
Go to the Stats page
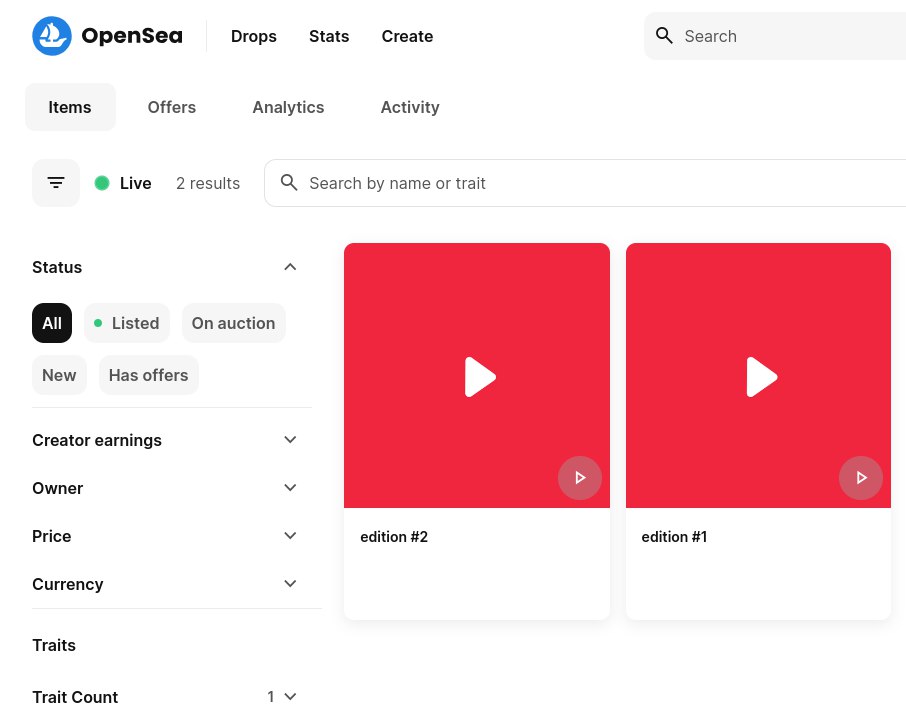pyautogui.click(x=329, y=36)
